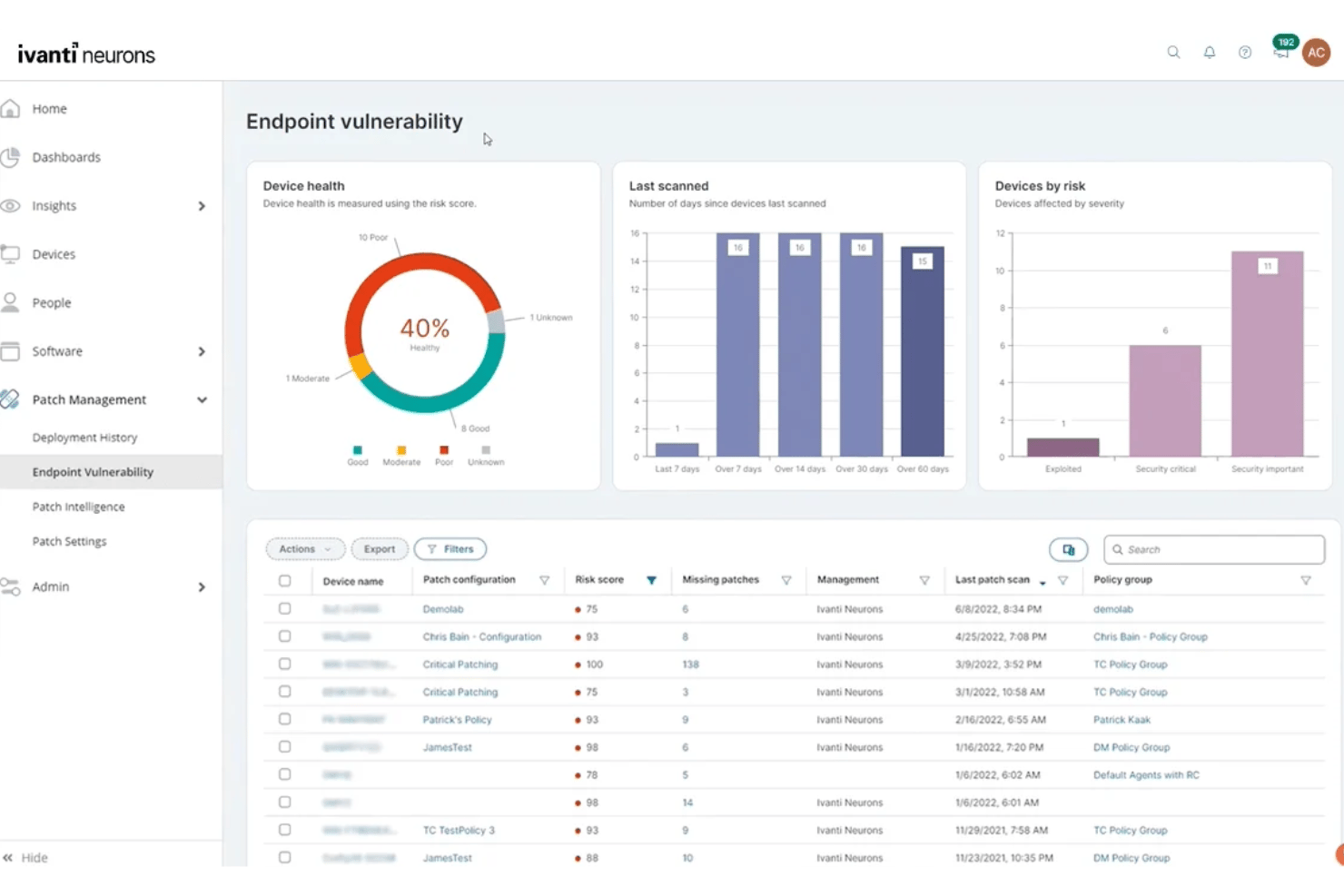
Task: Click the table Search input field
Action: [1214, 549]
